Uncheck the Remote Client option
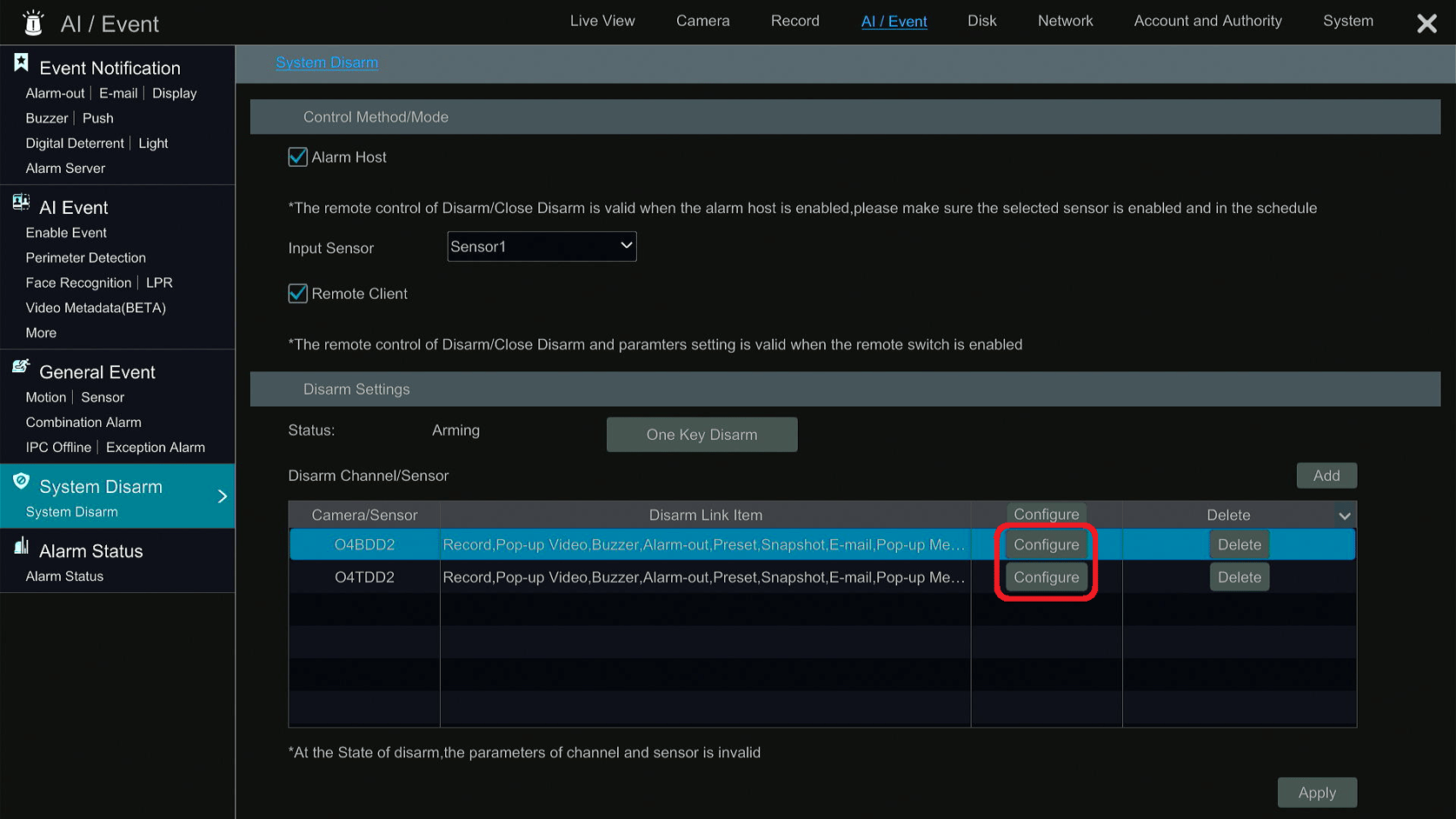The width and height of the screenshot is (1456, 819). 298,293
